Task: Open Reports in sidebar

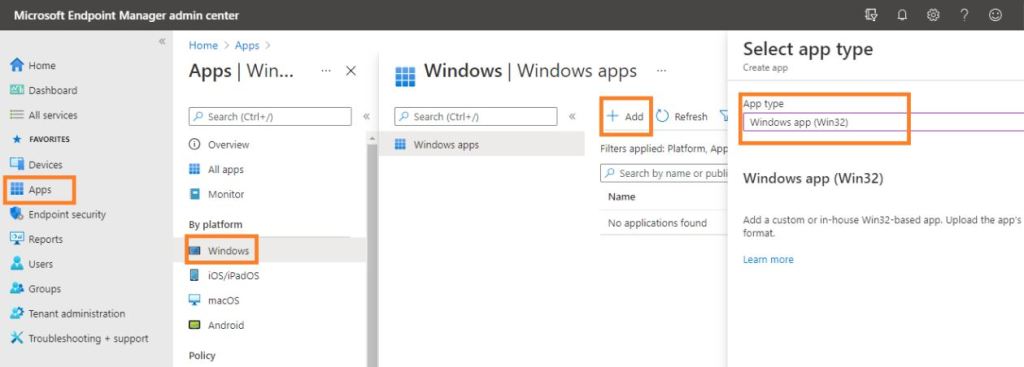Action: (37, 239)
